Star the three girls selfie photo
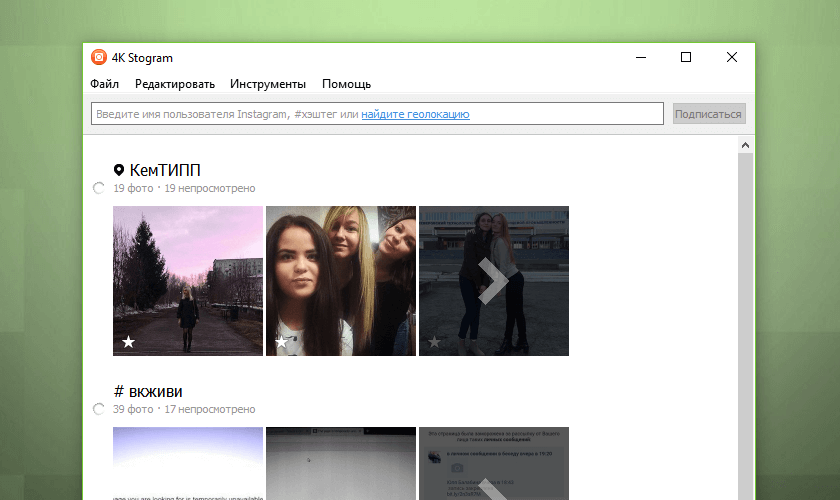The height and width of the screenshot is (500, 840). 281,341
